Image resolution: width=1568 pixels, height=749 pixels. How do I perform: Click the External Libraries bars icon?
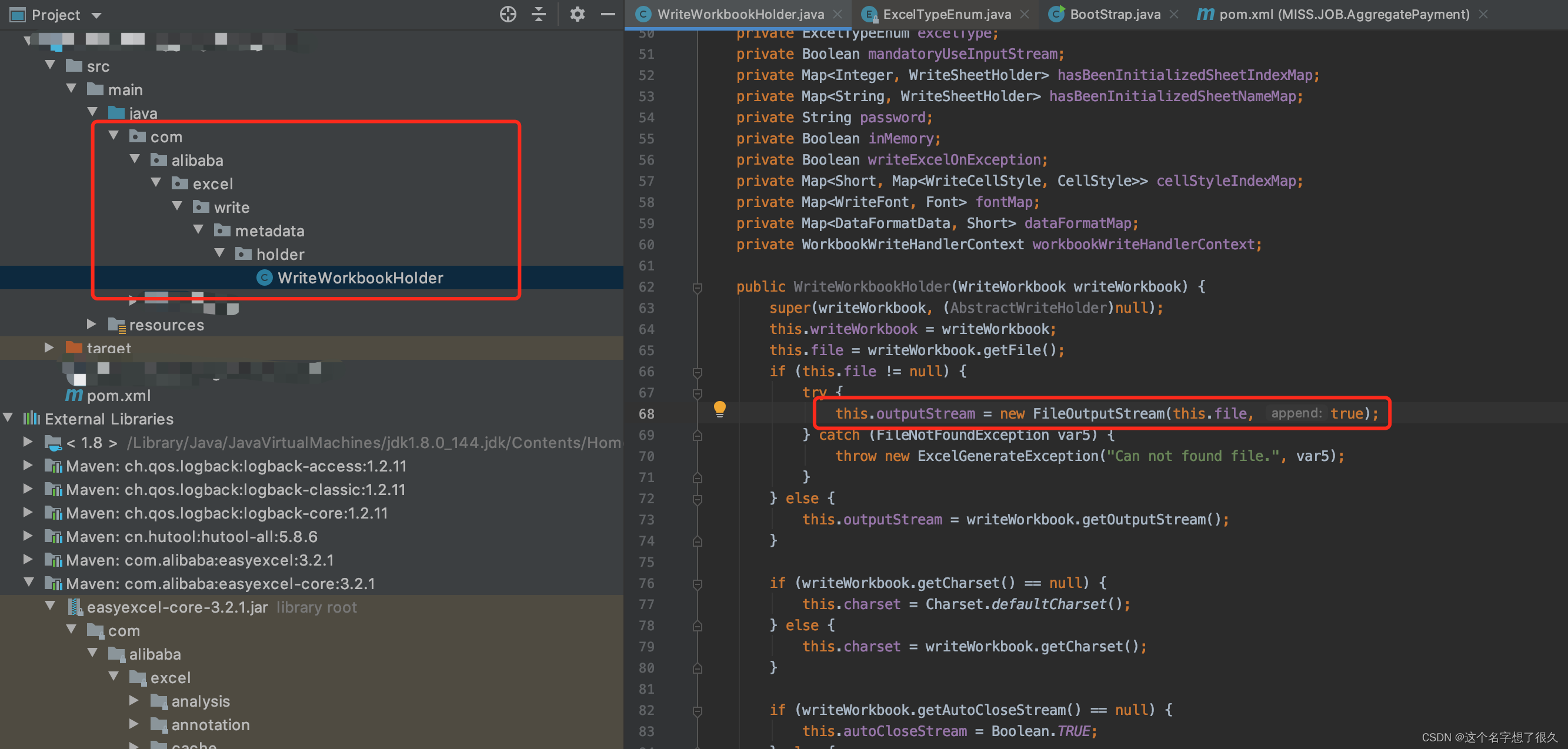click(32, 418)
